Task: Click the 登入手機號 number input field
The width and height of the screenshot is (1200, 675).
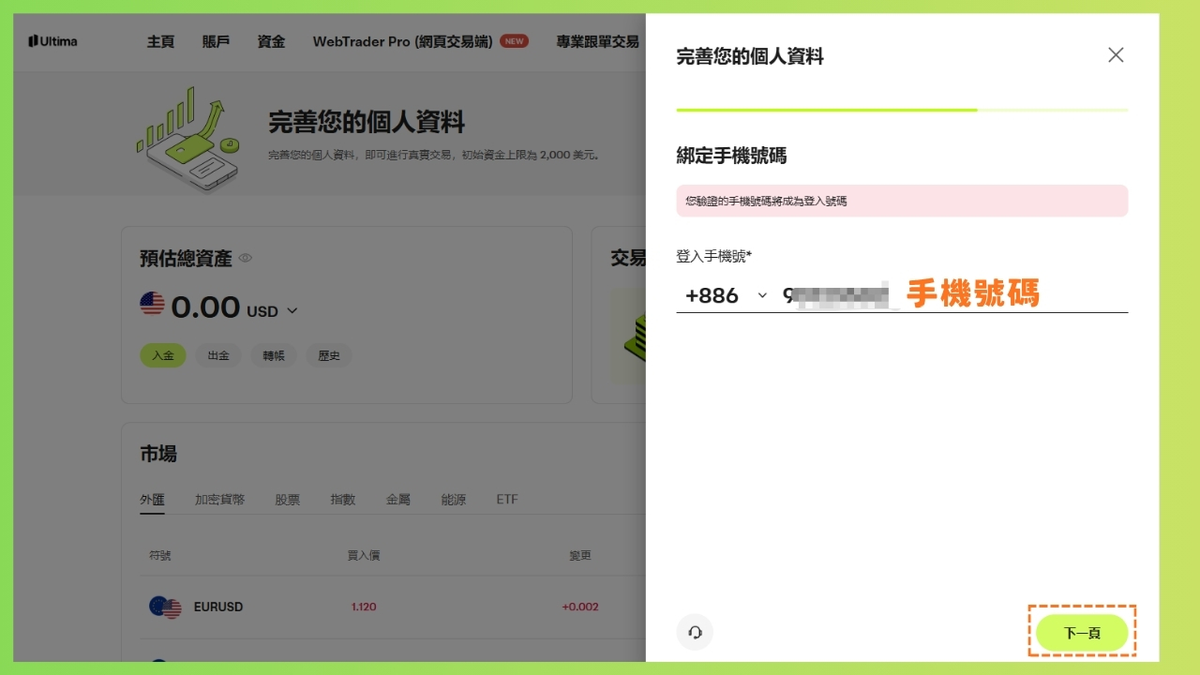Action: (954, 296)
